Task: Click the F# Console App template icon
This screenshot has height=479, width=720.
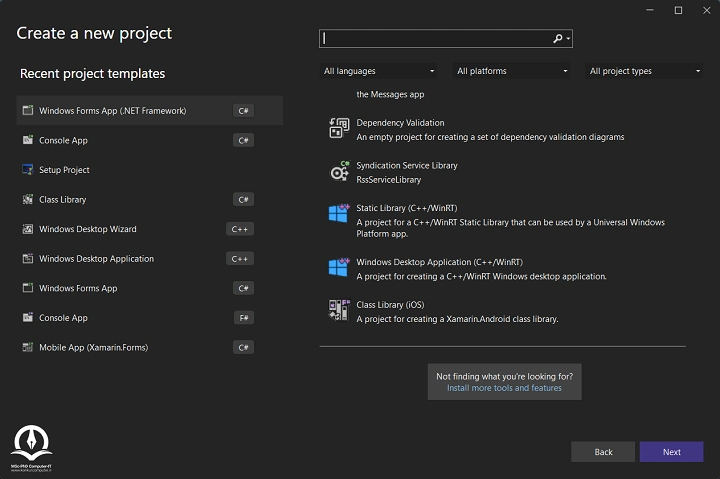Action: point(28,317)
